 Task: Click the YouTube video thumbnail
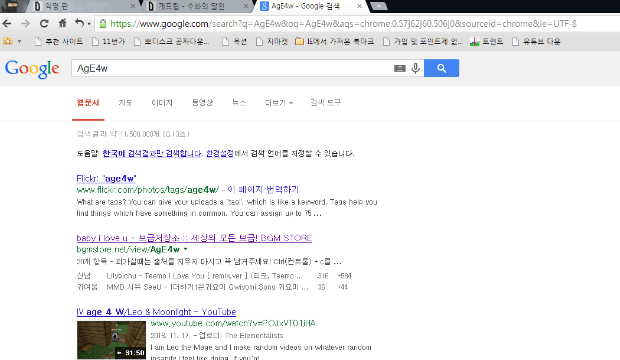(x=111, y=340)
